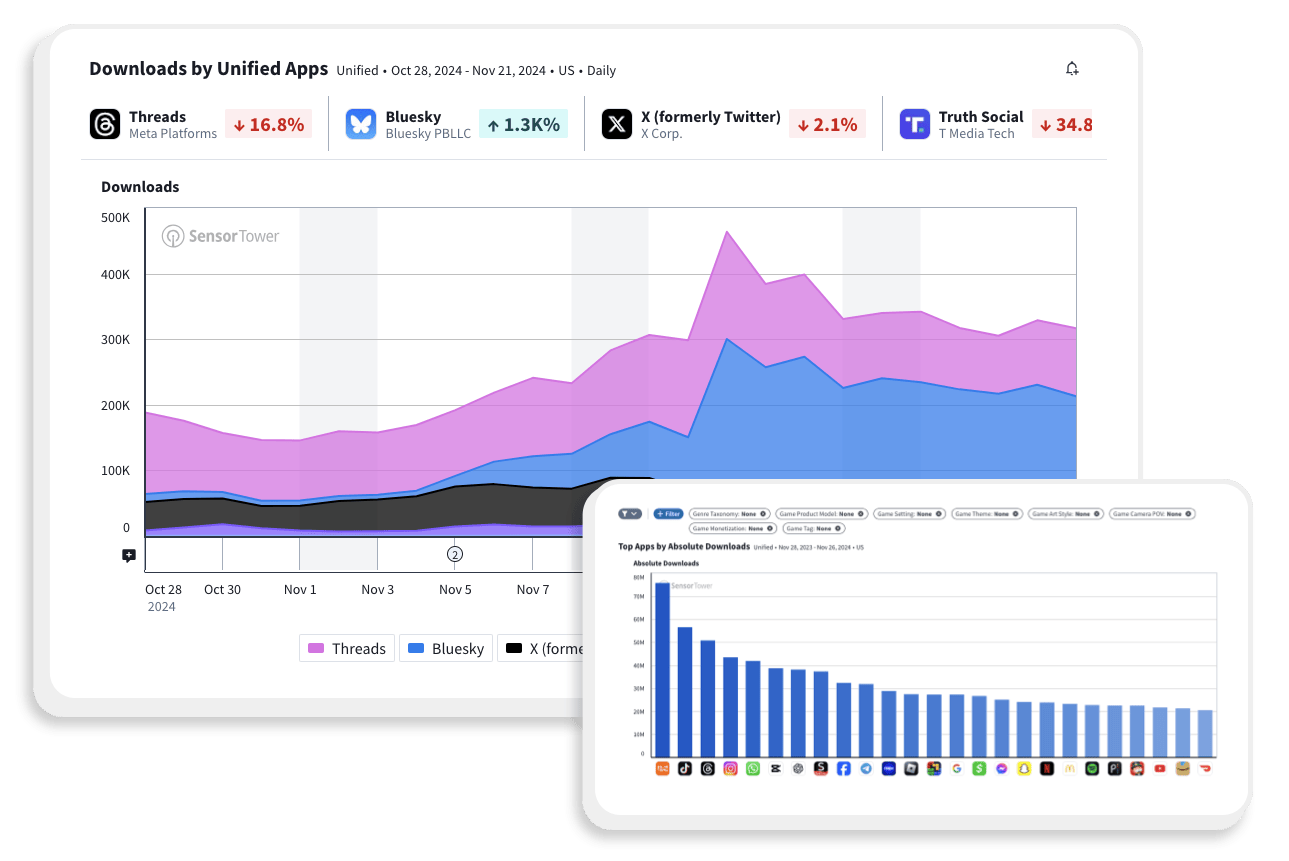Image resolution: width=1289 pixels, height=861 pixels.
Task: Click the X 2.1% decrease badge
Action: click(x=827, y=124)
